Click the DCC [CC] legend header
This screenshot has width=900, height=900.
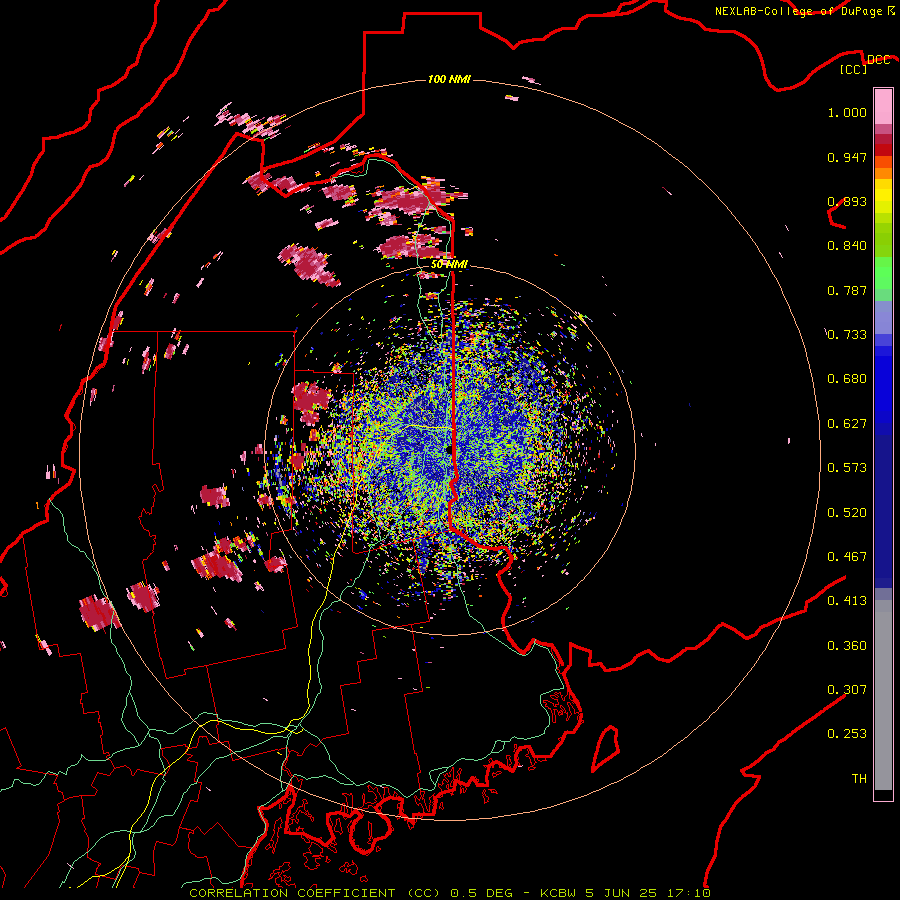865,64
